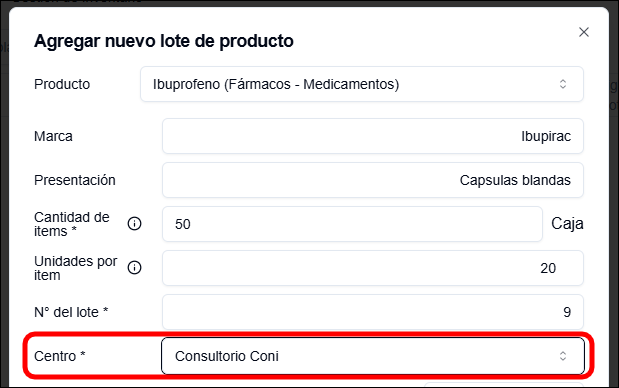This screenshot has height=388, width=619.
Task: Select the Presentación field with Capsulas blandas
Action: point(373,180)
